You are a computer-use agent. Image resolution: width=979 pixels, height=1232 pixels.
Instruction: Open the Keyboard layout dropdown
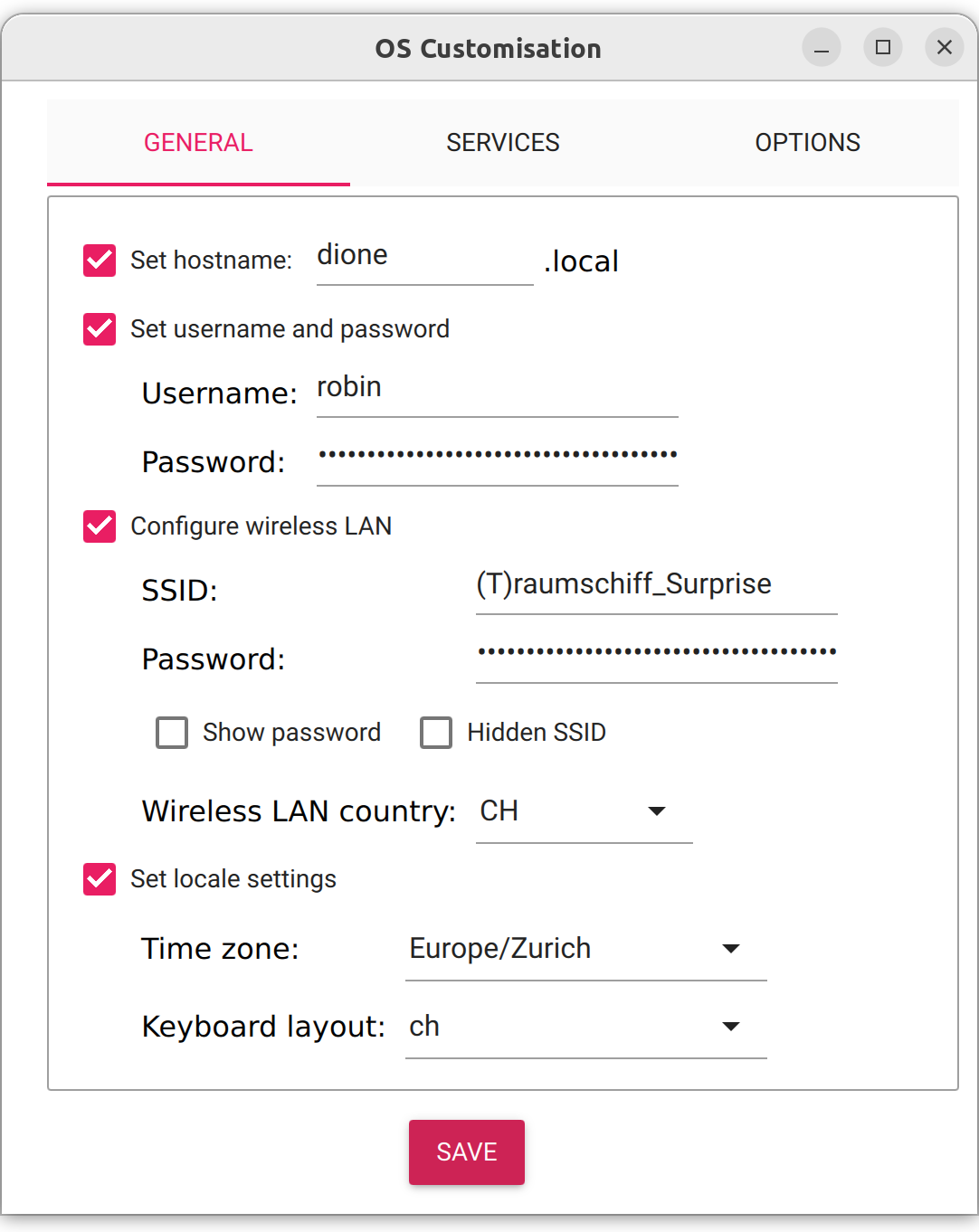click(585, 1027)
